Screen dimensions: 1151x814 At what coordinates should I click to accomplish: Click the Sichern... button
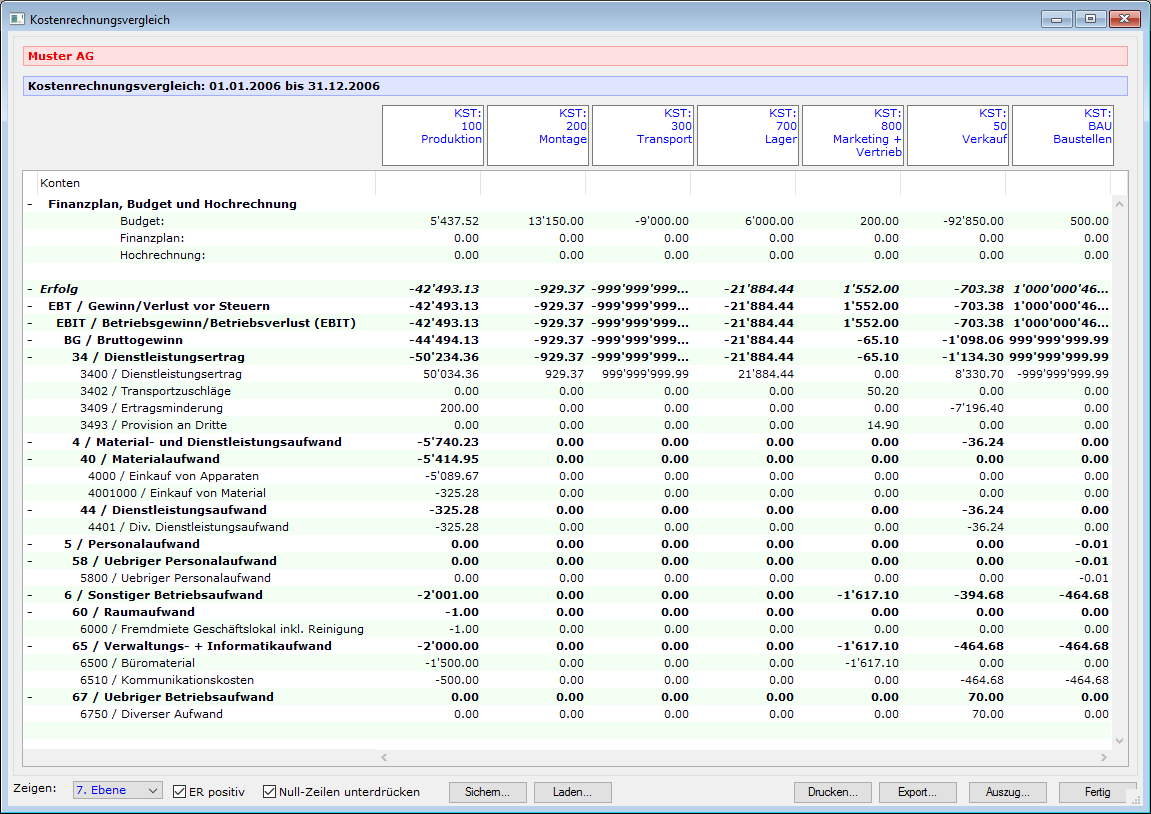(487, 792)
